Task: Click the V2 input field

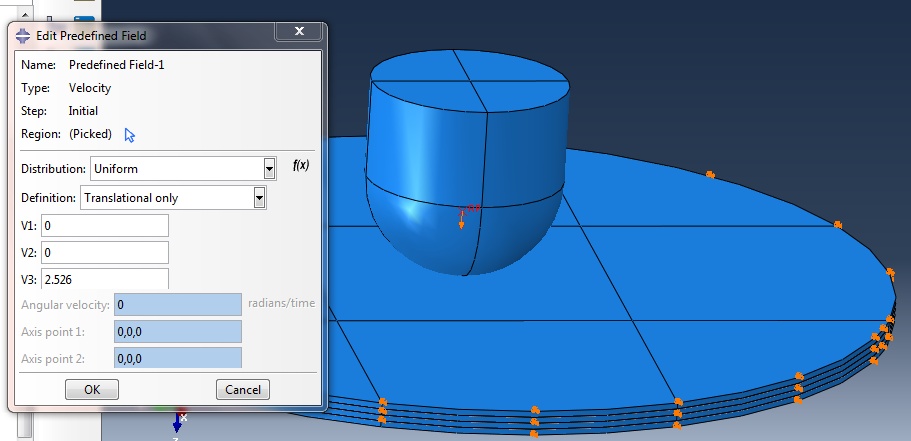Action: tap(105, 253)
